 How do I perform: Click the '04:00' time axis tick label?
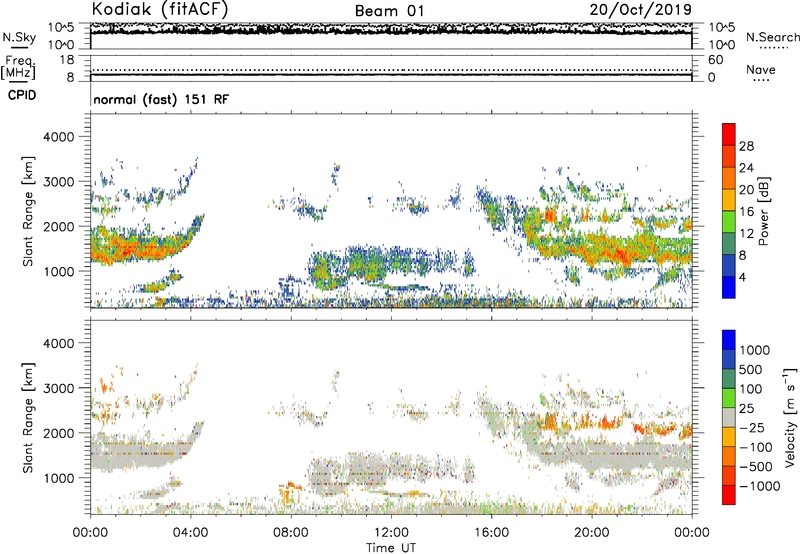tap(190, 533)
